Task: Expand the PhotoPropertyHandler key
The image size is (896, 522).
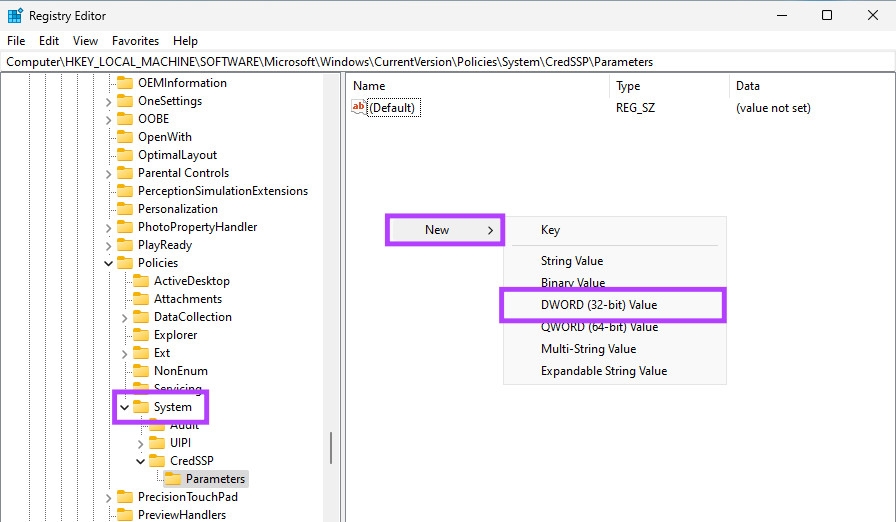Action: tap(109, 227)
